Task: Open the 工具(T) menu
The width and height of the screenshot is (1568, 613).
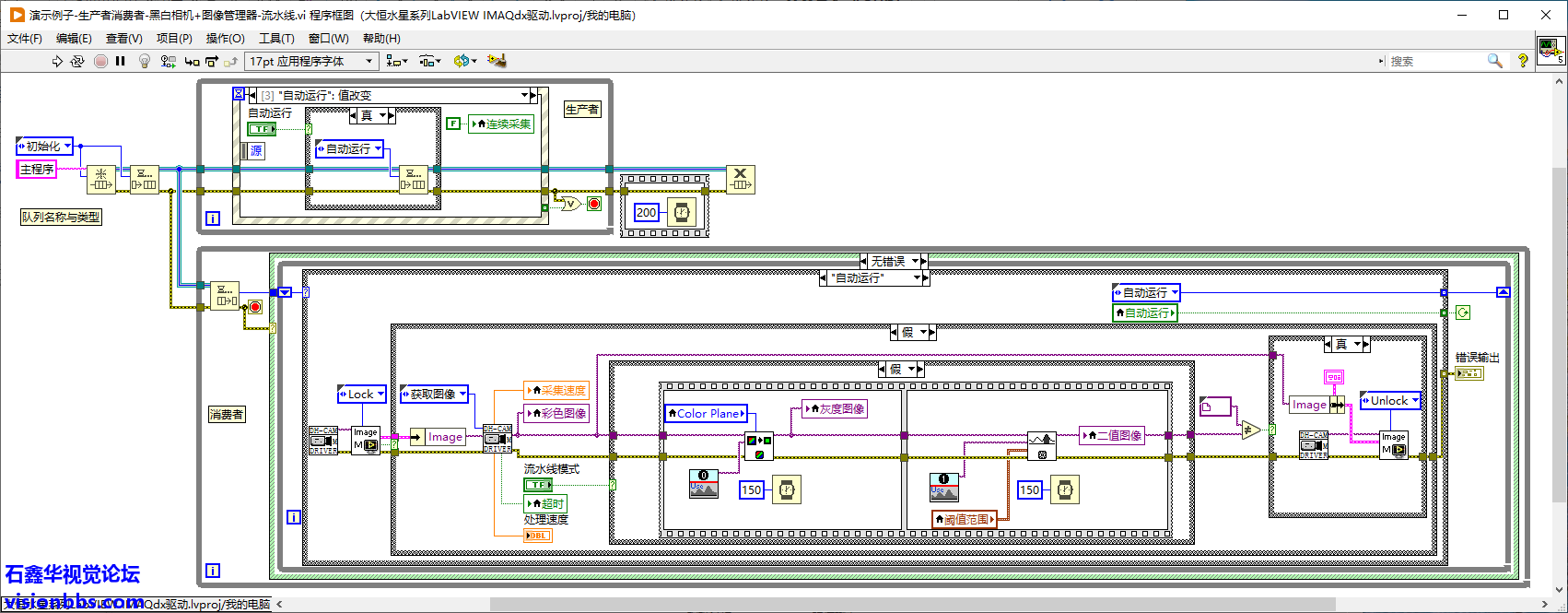Action: 276,38
